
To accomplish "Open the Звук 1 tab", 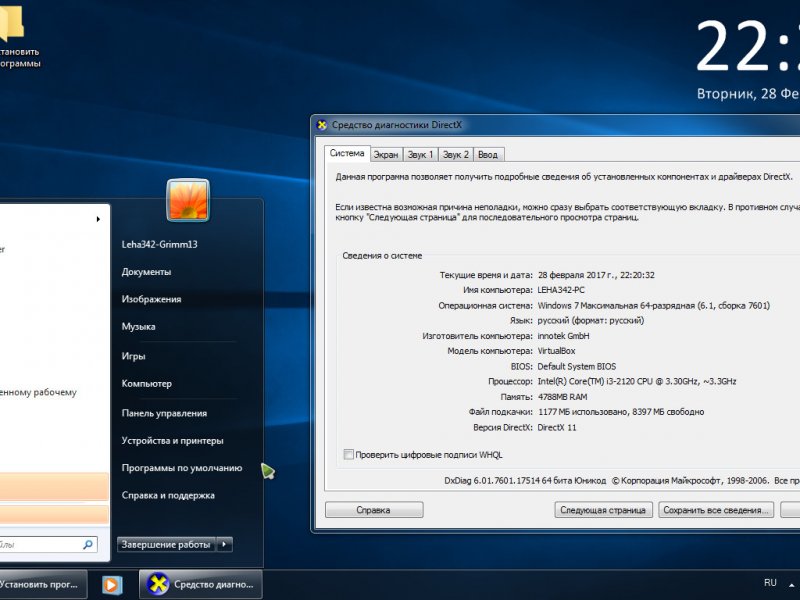I will 420,155.
